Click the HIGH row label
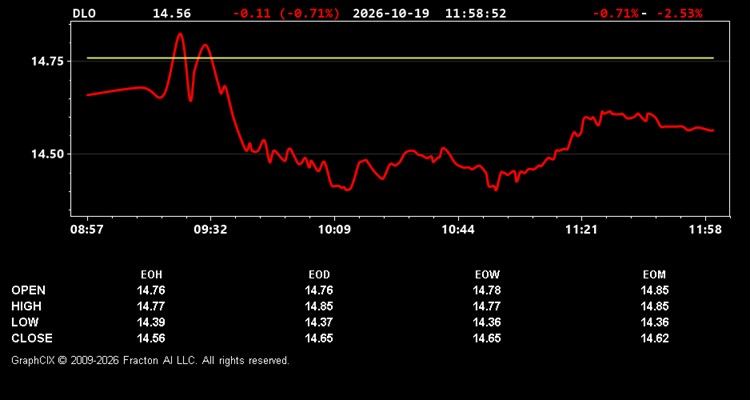750x400 pixels. point(26,306)
